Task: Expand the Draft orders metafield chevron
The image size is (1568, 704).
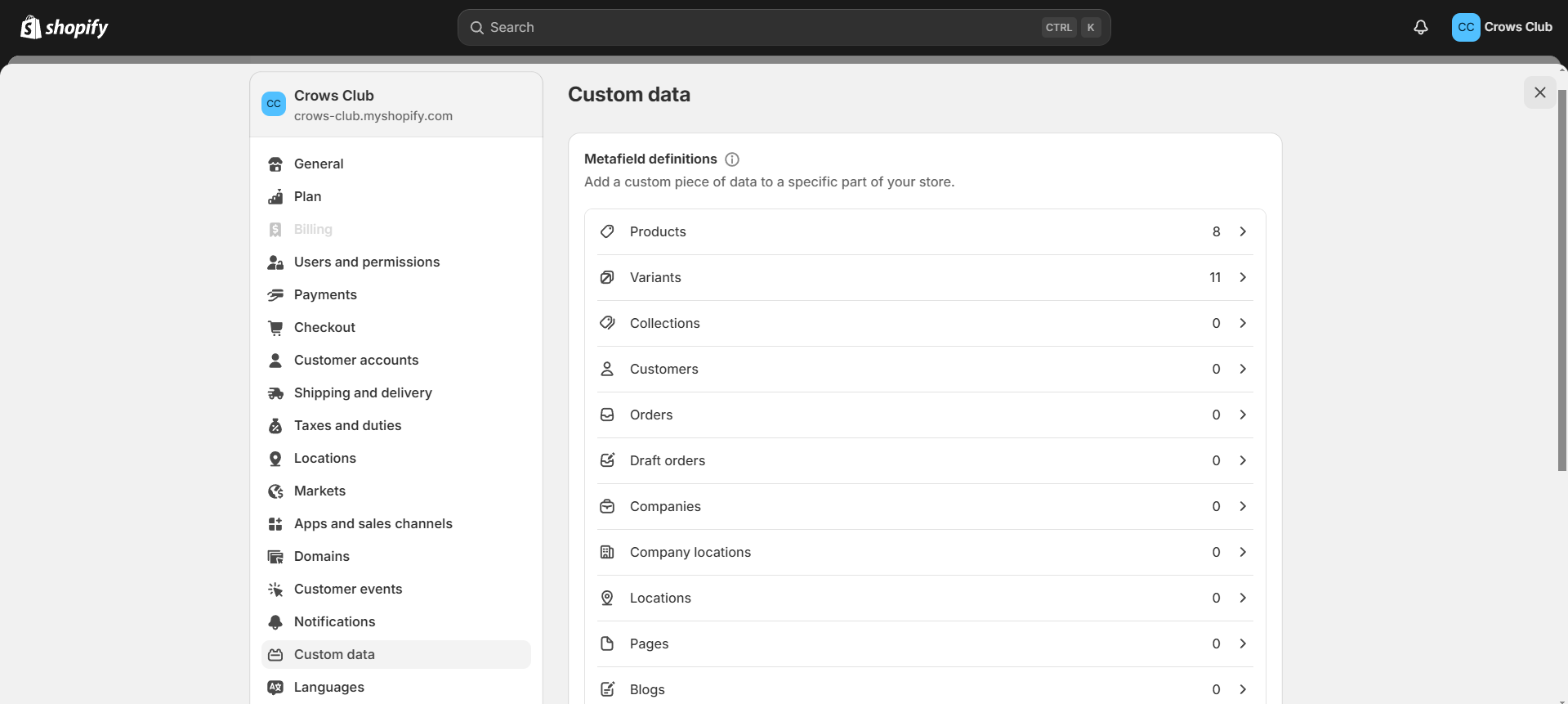Action: tap(1243, 460)
